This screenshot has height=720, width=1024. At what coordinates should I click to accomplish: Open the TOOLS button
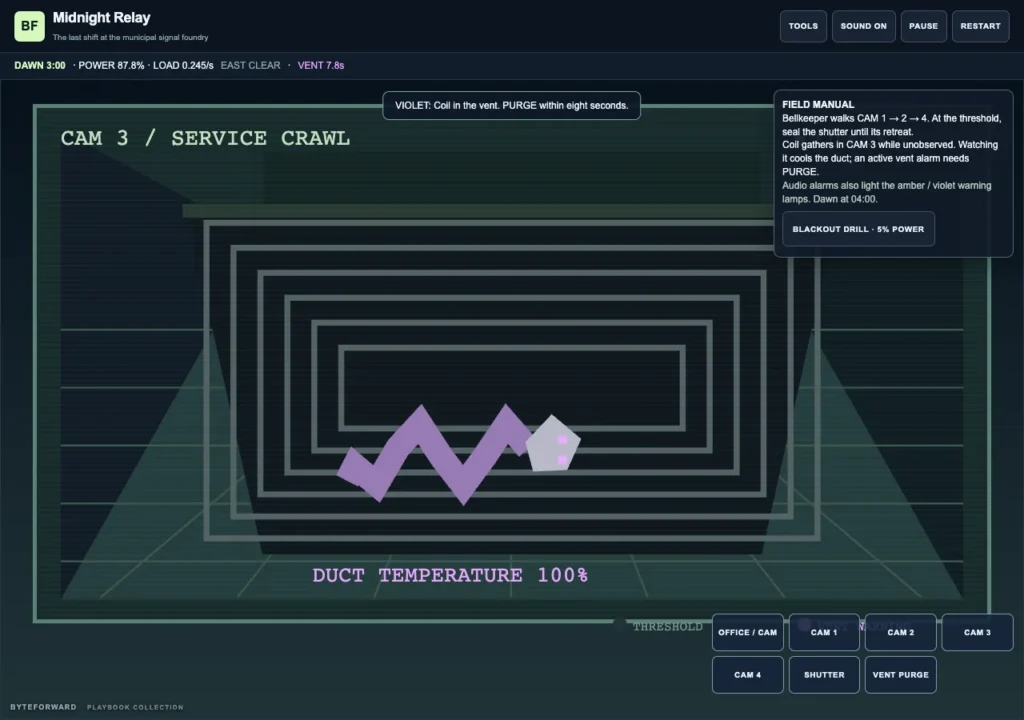coord(803,26)
